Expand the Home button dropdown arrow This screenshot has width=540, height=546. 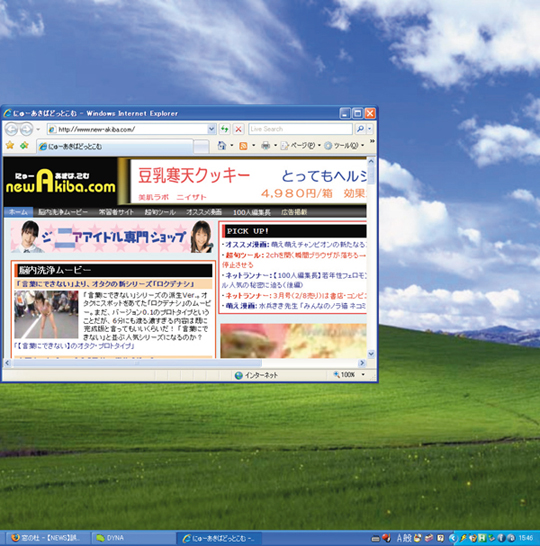pyautogui.click(x=232, y=146)
